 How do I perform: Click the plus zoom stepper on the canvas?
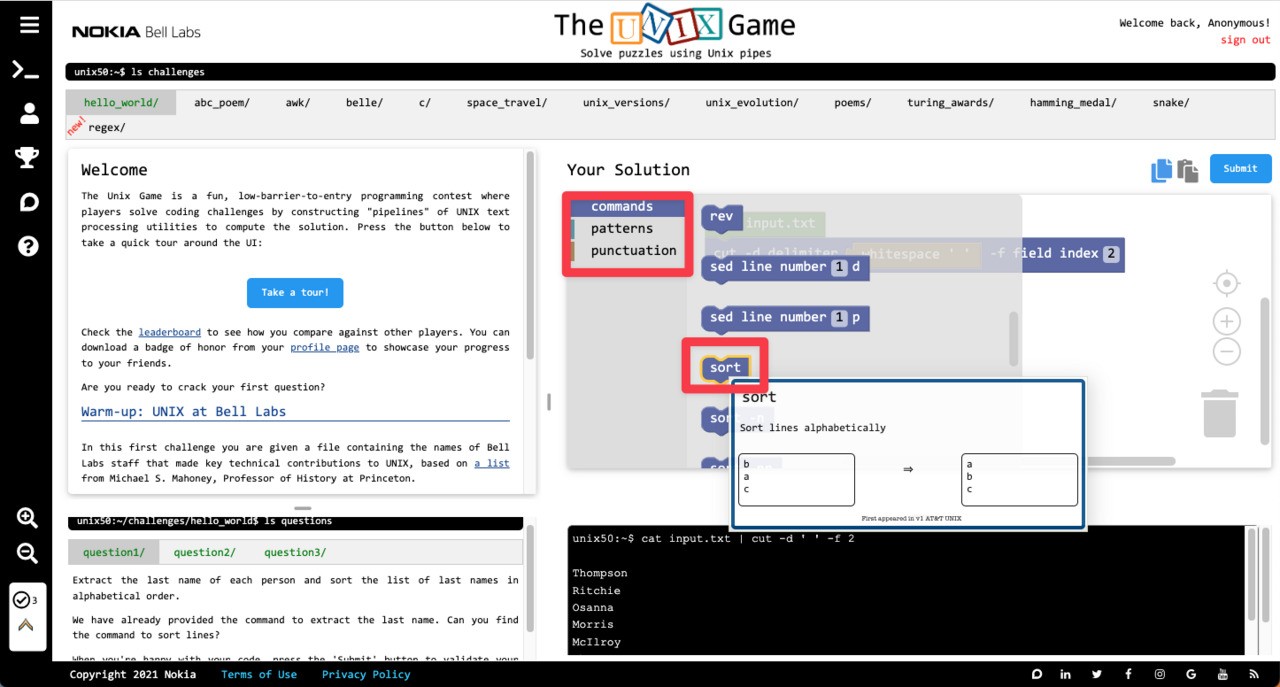[1226, 320]
